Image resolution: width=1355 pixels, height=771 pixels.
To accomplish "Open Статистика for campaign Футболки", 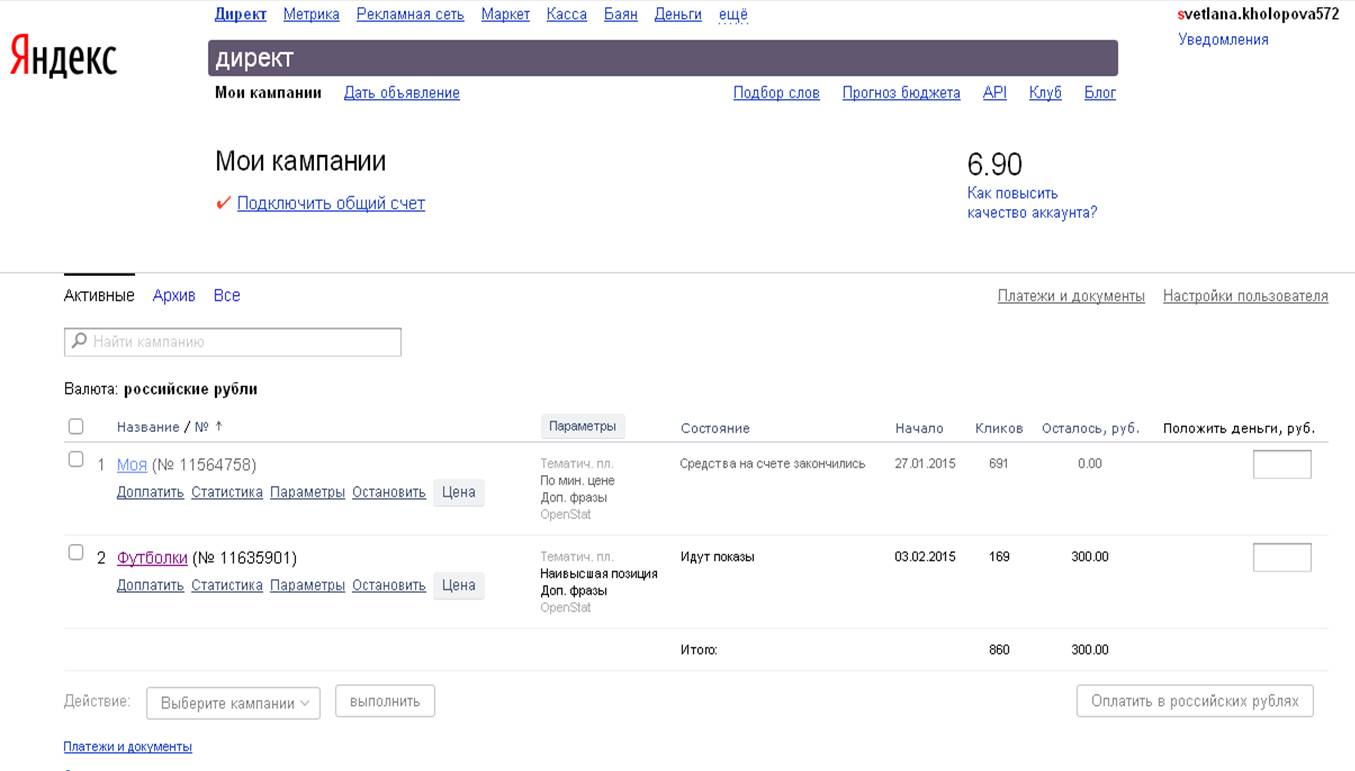I will pos(227,585).
